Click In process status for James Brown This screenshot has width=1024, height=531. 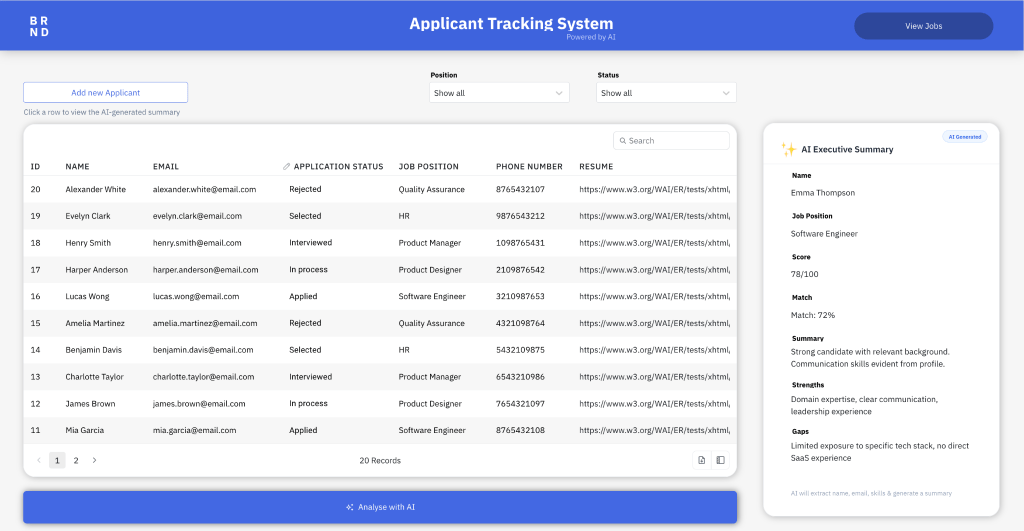(x=308, y=404)
